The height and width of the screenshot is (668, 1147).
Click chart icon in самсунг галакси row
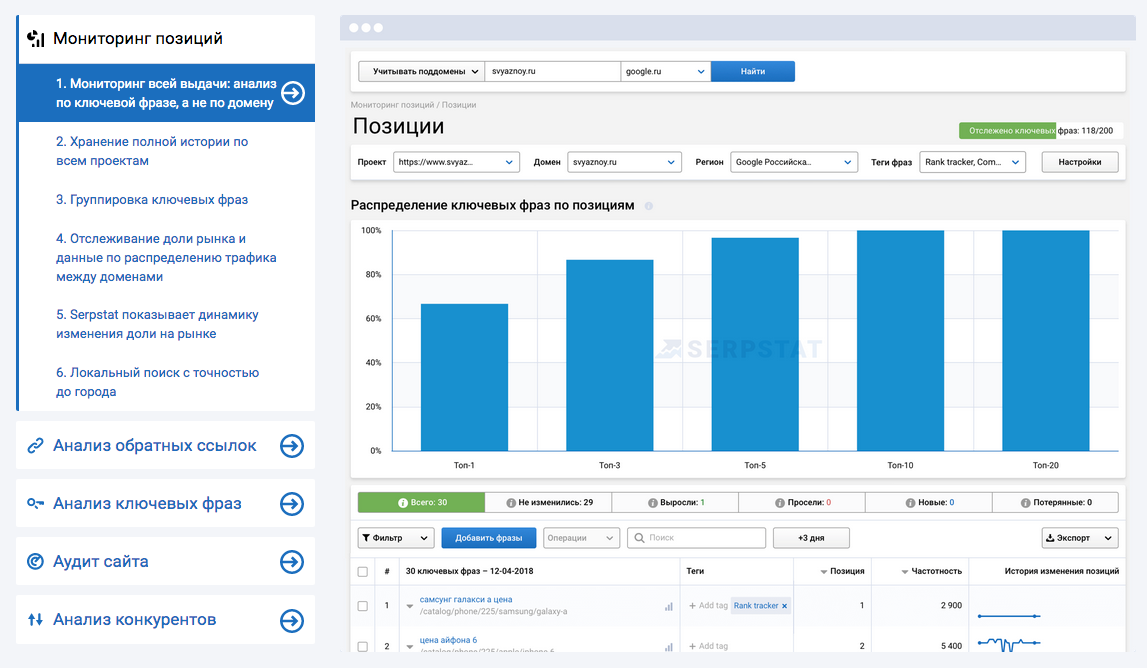click(x=669, y=606)
